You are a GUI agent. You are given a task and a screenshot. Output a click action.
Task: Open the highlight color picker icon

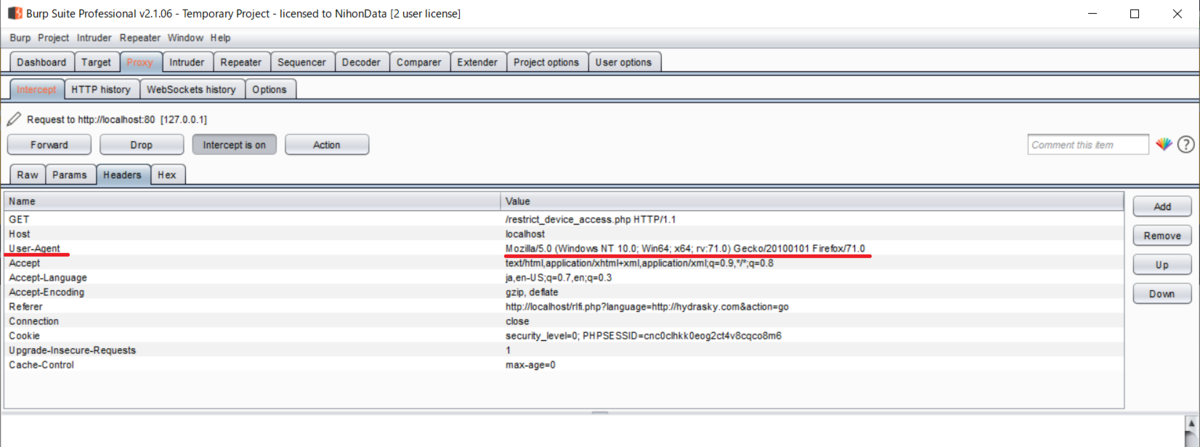1163,145
